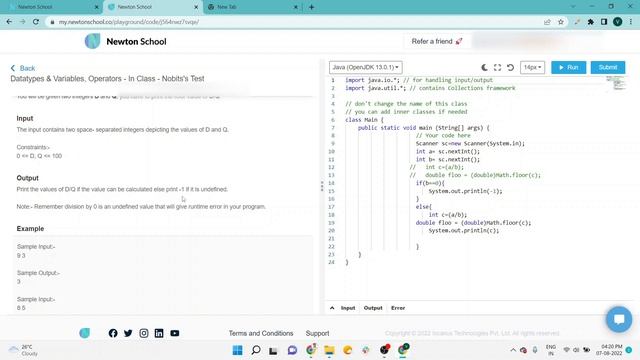Open the Twitter page icon

(x=128, y=333)
